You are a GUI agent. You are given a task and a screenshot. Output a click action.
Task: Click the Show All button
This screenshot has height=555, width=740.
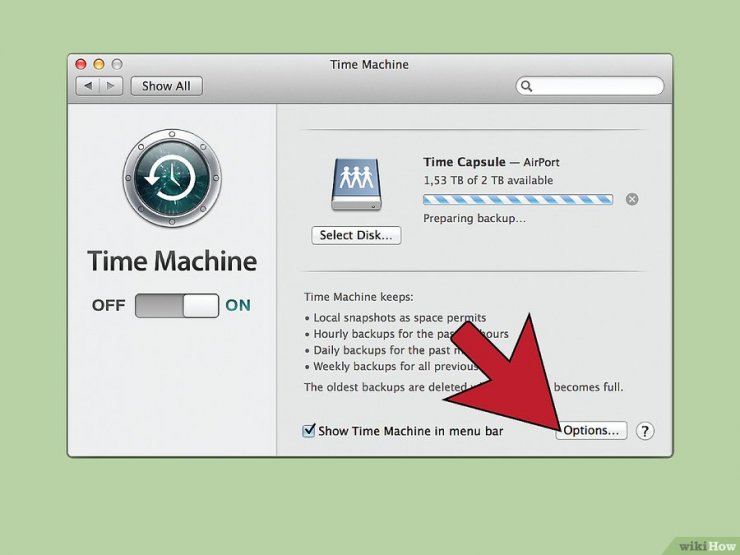coord(167,86)
